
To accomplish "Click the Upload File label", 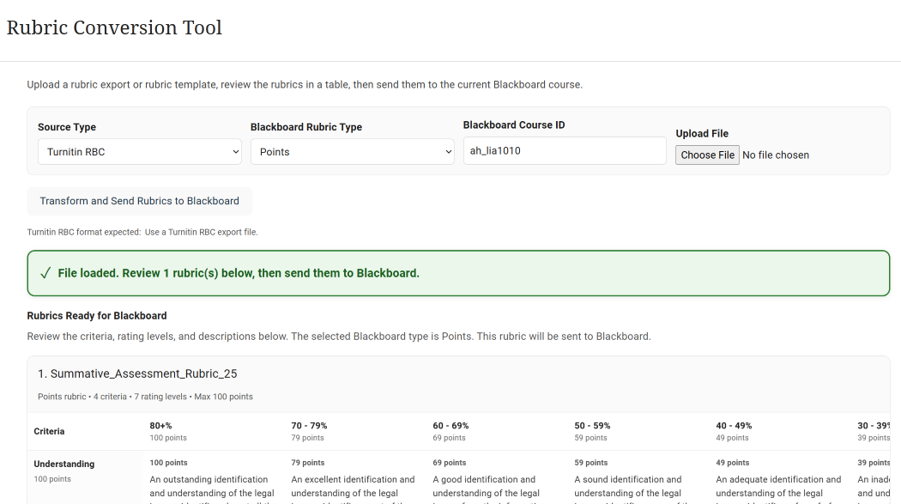I will pyautogui.click(x=702, y=133).
